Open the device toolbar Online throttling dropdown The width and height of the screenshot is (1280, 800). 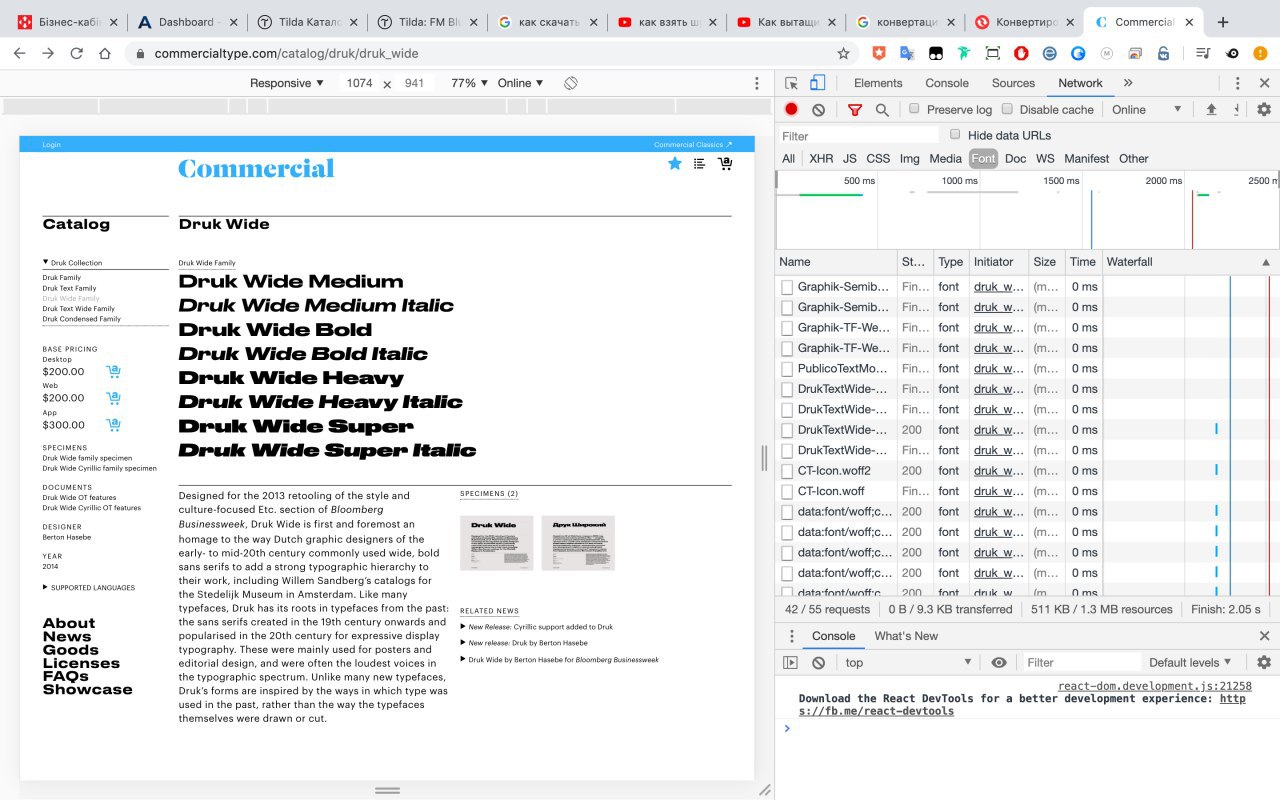(520, 83)
